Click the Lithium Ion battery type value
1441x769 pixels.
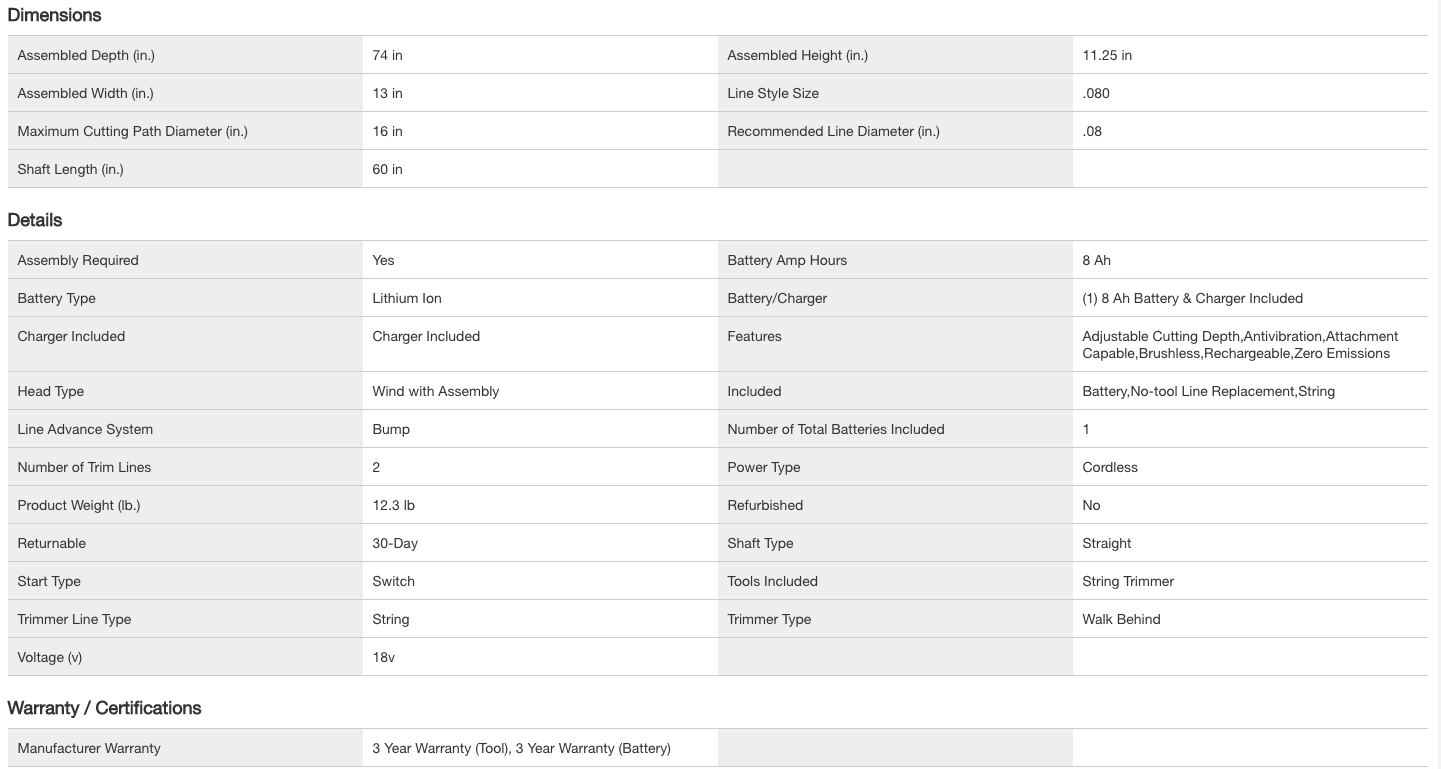click(407, 298)
